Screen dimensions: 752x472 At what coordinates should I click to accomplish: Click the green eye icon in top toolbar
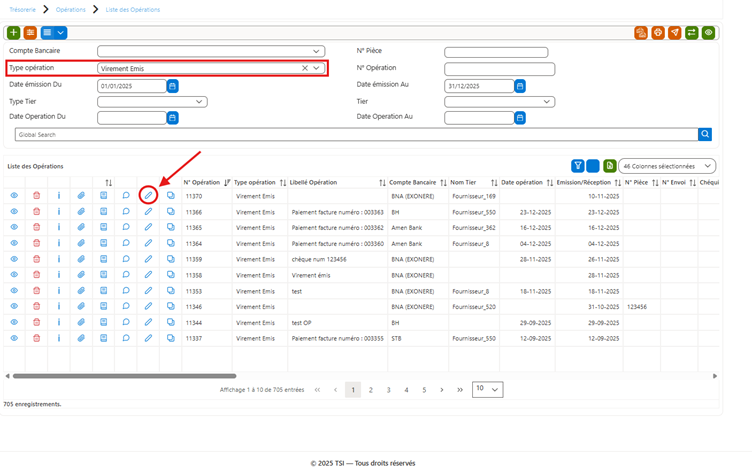(708, 33)
